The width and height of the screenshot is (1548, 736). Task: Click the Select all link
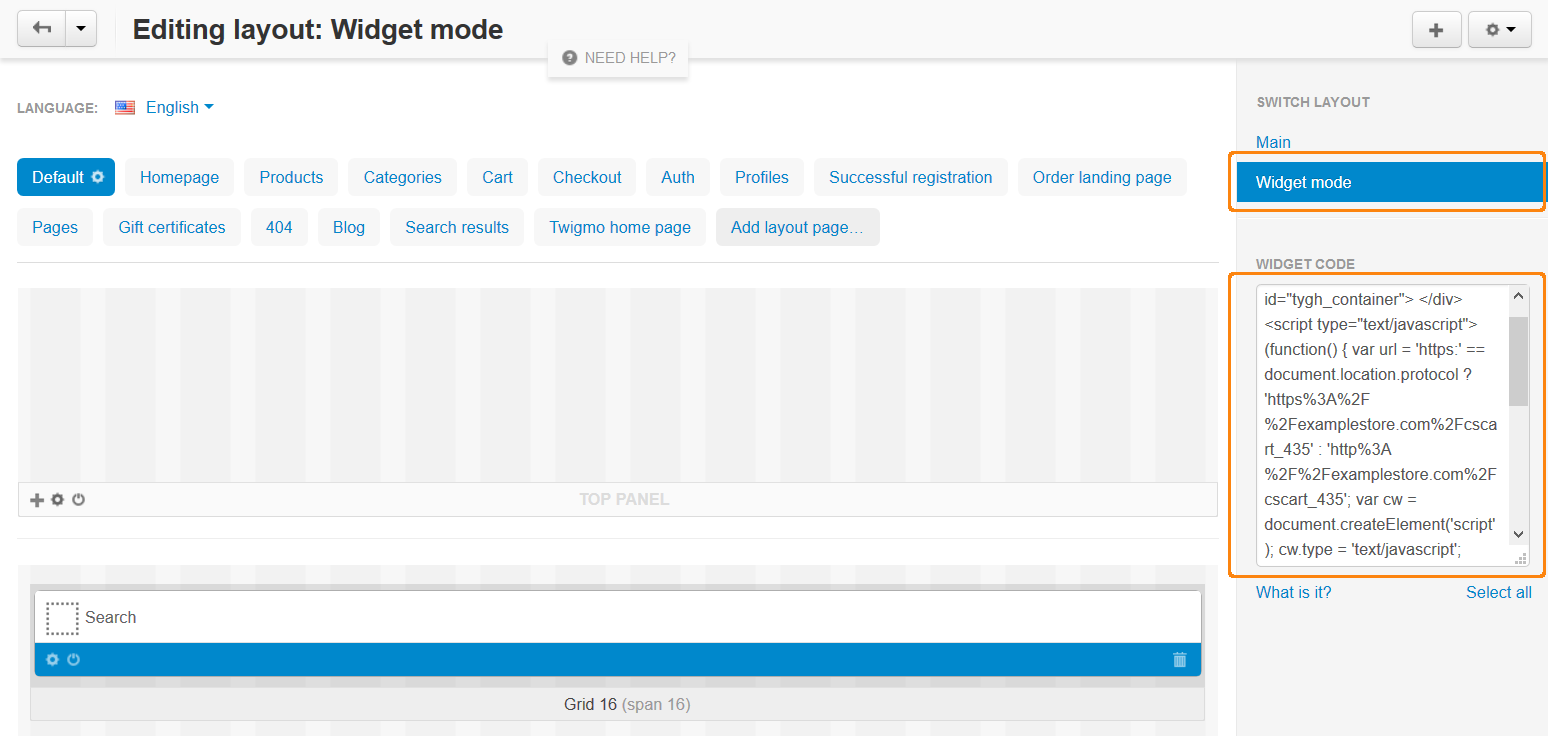point(1499,592)
